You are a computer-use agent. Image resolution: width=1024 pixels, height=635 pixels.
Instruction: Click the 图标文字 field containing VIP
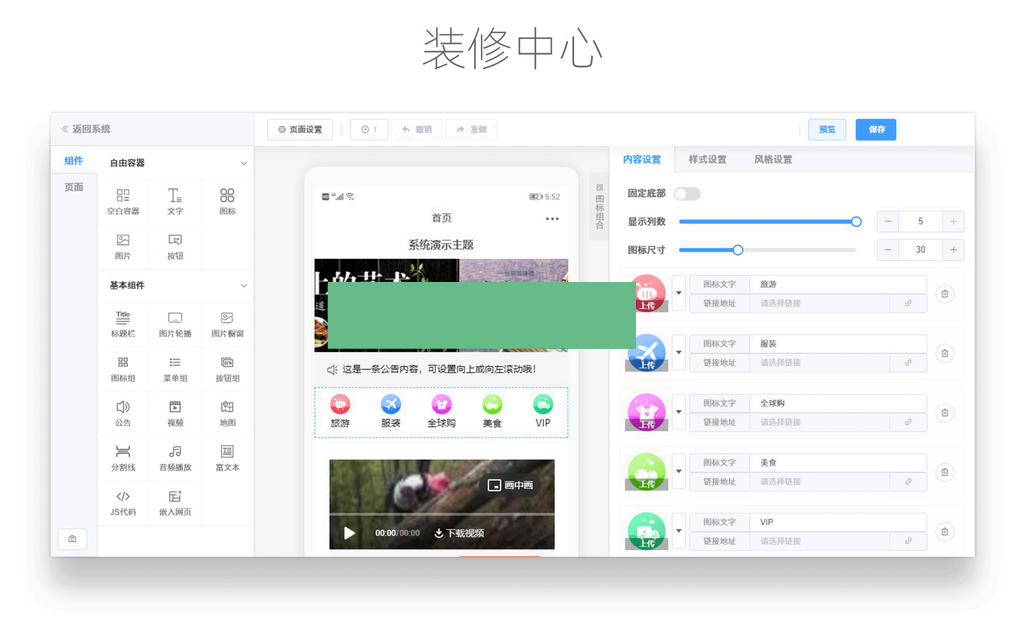838,522
